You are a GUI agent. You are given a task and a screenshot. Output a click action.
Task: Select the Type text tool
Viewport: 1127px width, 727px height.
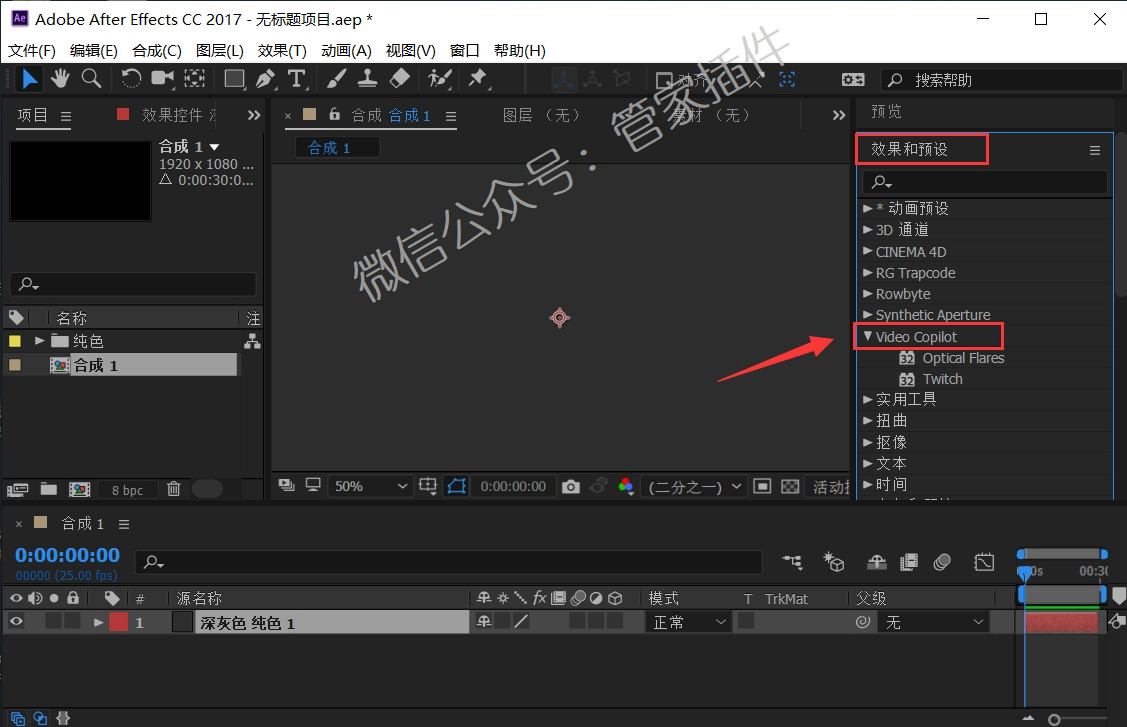297,78
